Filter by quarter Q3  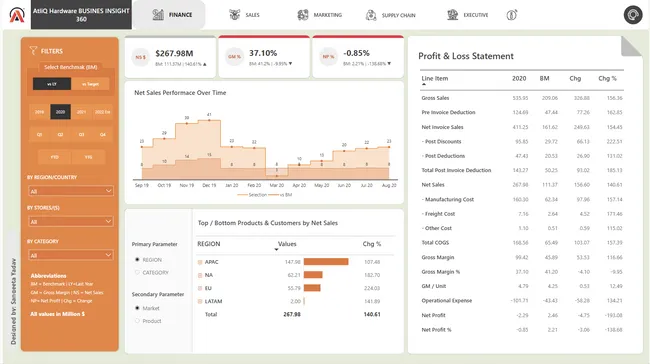pos(82,134)
